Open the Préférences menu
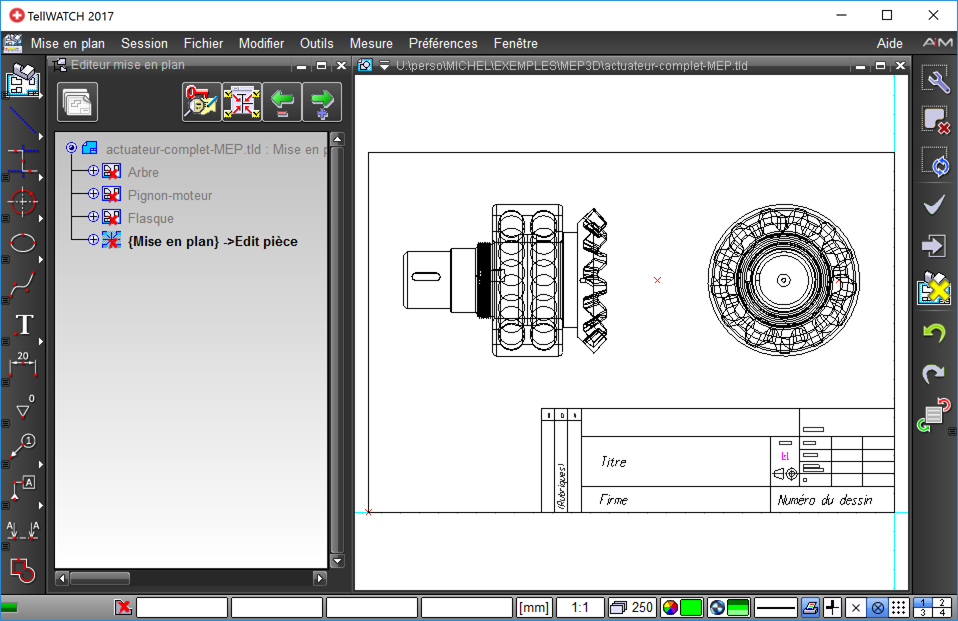Image resolution: width=958 pixels, height=621 pixels. (443, 43)
